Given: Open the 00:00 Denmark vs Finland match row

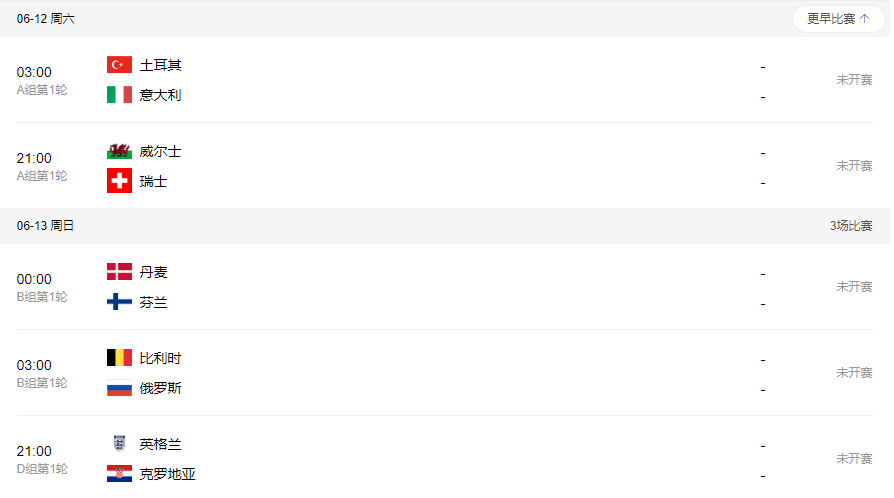Looking at the screenshot, I should coord(445,287).
